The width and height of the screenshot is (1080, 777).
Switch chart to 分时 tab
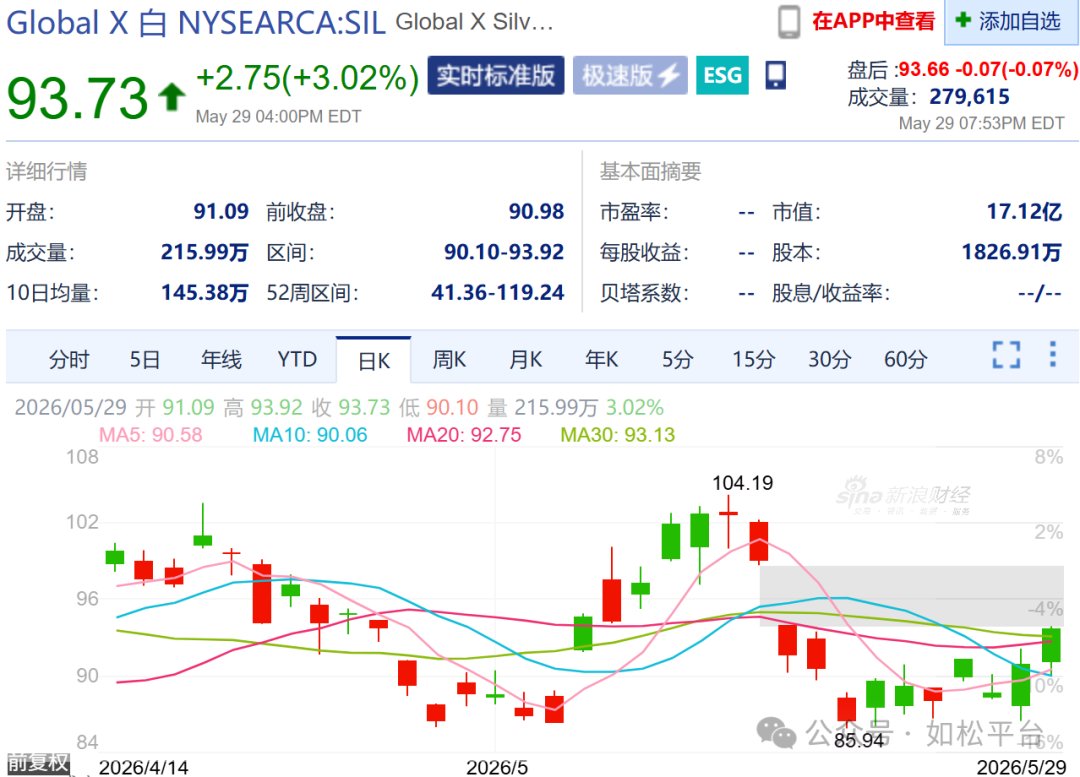[69, 360]
